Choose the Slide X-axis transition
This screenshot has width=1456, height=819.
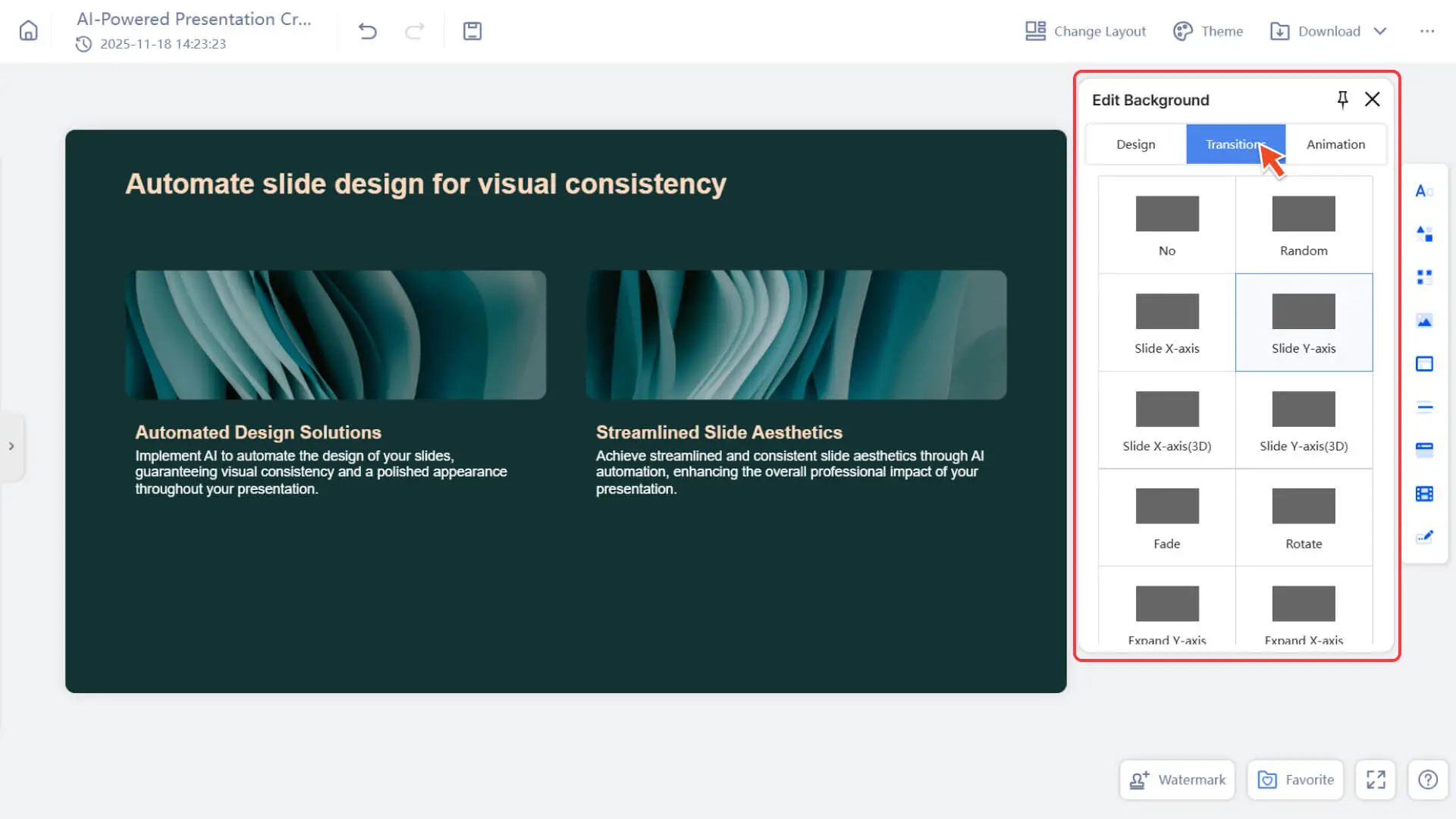tap(1167, 323)
